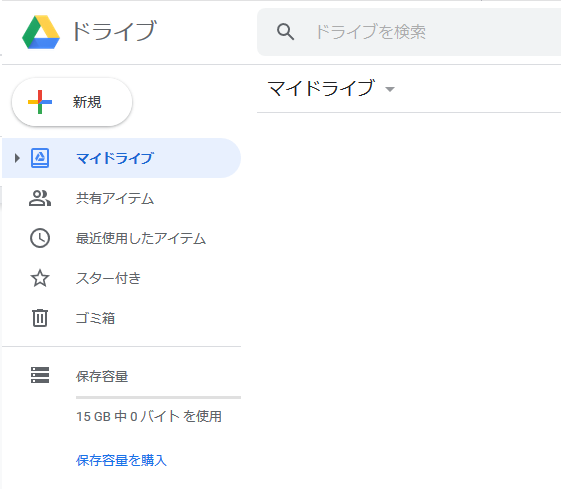This screenshot has height=489, width=561.
Task: Follow the 保存容量を購入 link
Action: 121,460
